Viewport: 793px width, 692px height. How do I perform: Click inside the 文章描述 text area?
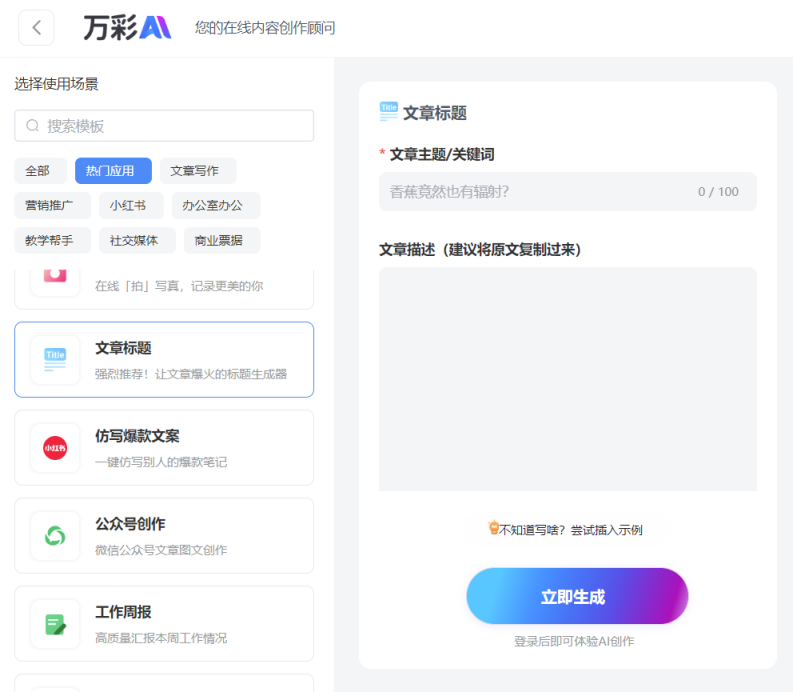[x=567, y=380]
